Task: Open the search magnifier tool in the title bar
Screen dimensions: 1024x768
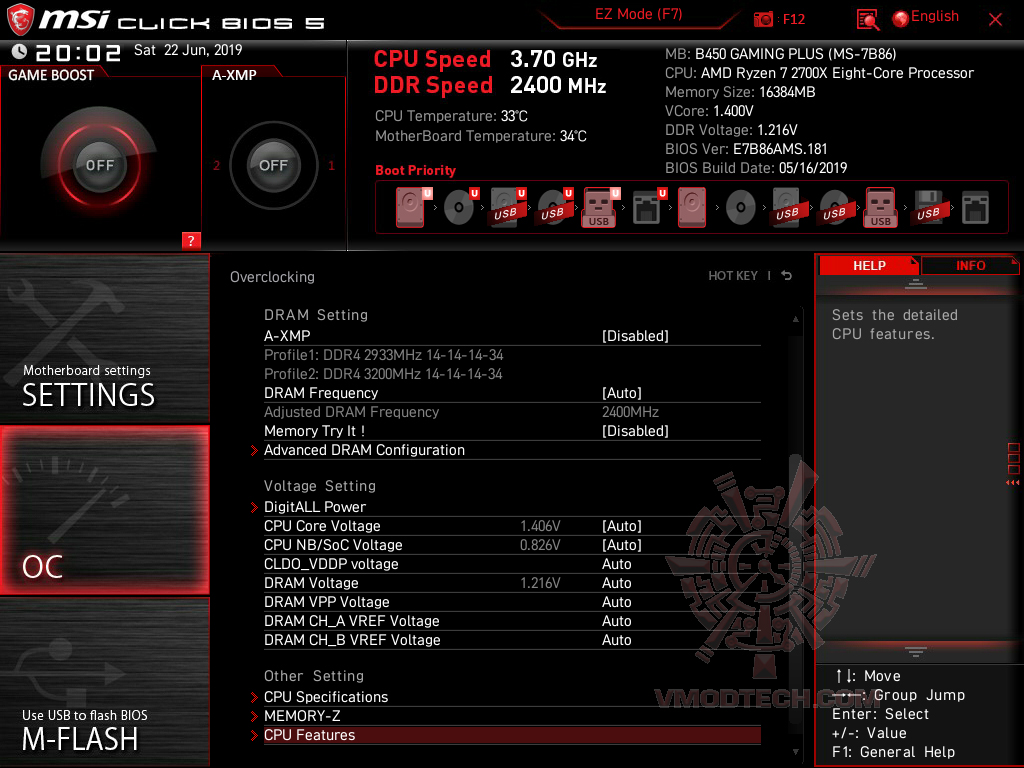Action: [868, 19]
